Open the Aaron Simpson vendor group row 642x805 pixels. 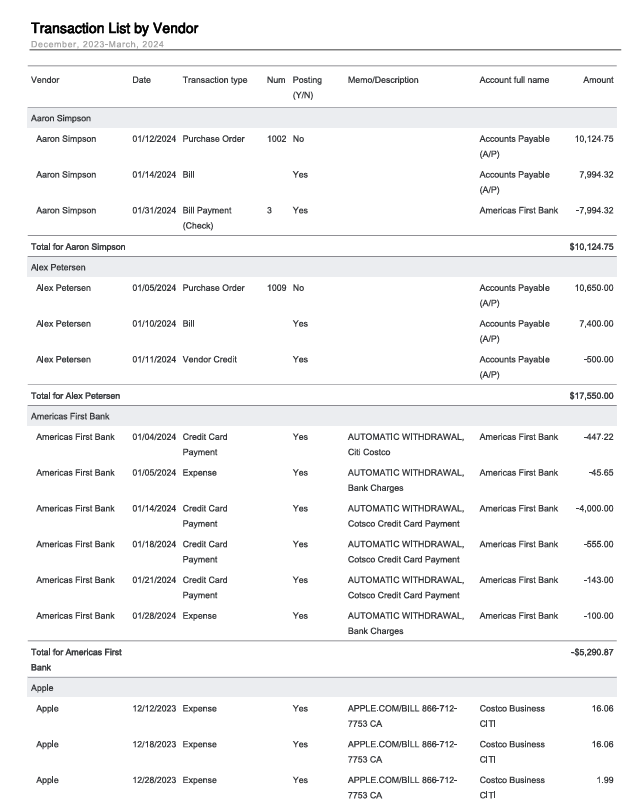coord(322,118)
